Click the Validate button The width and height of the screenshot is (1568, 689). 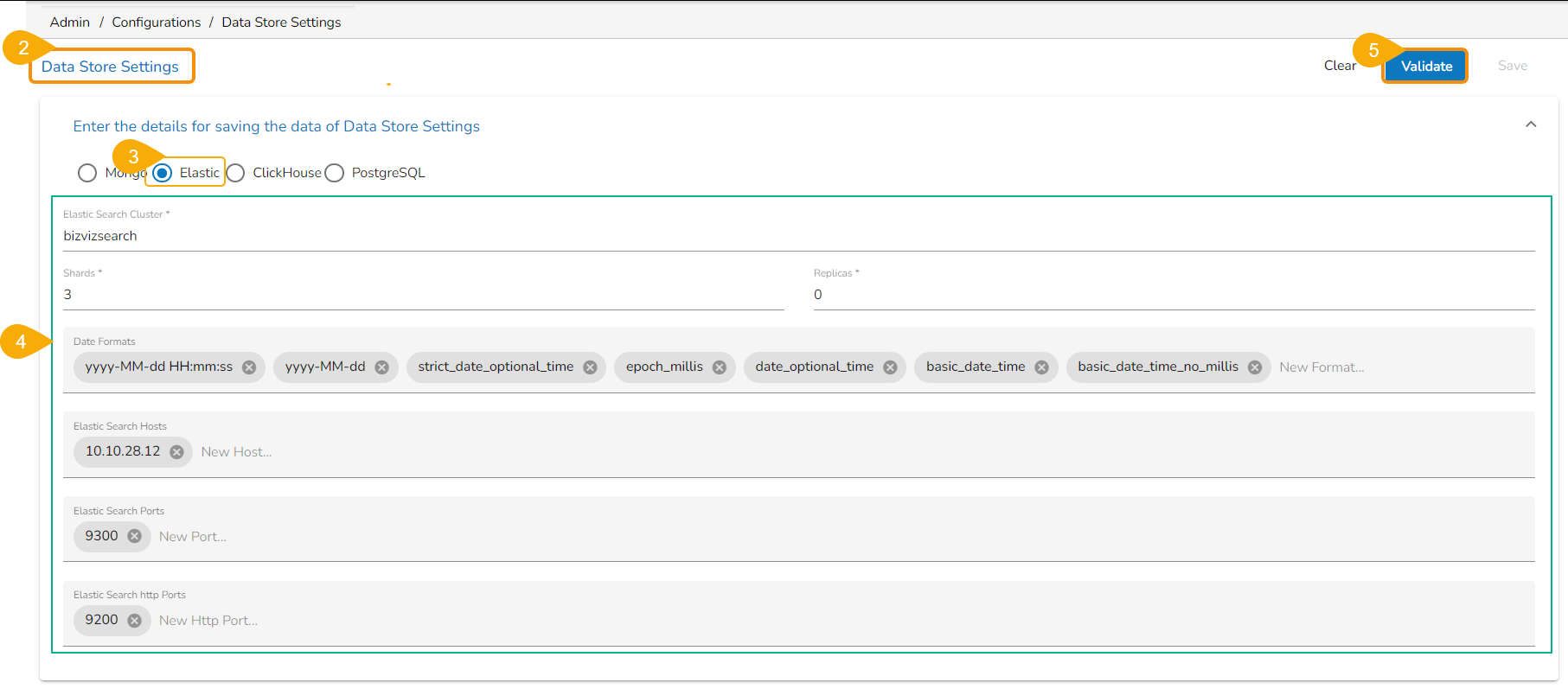pyautogui.click(x=1426, y=66)
